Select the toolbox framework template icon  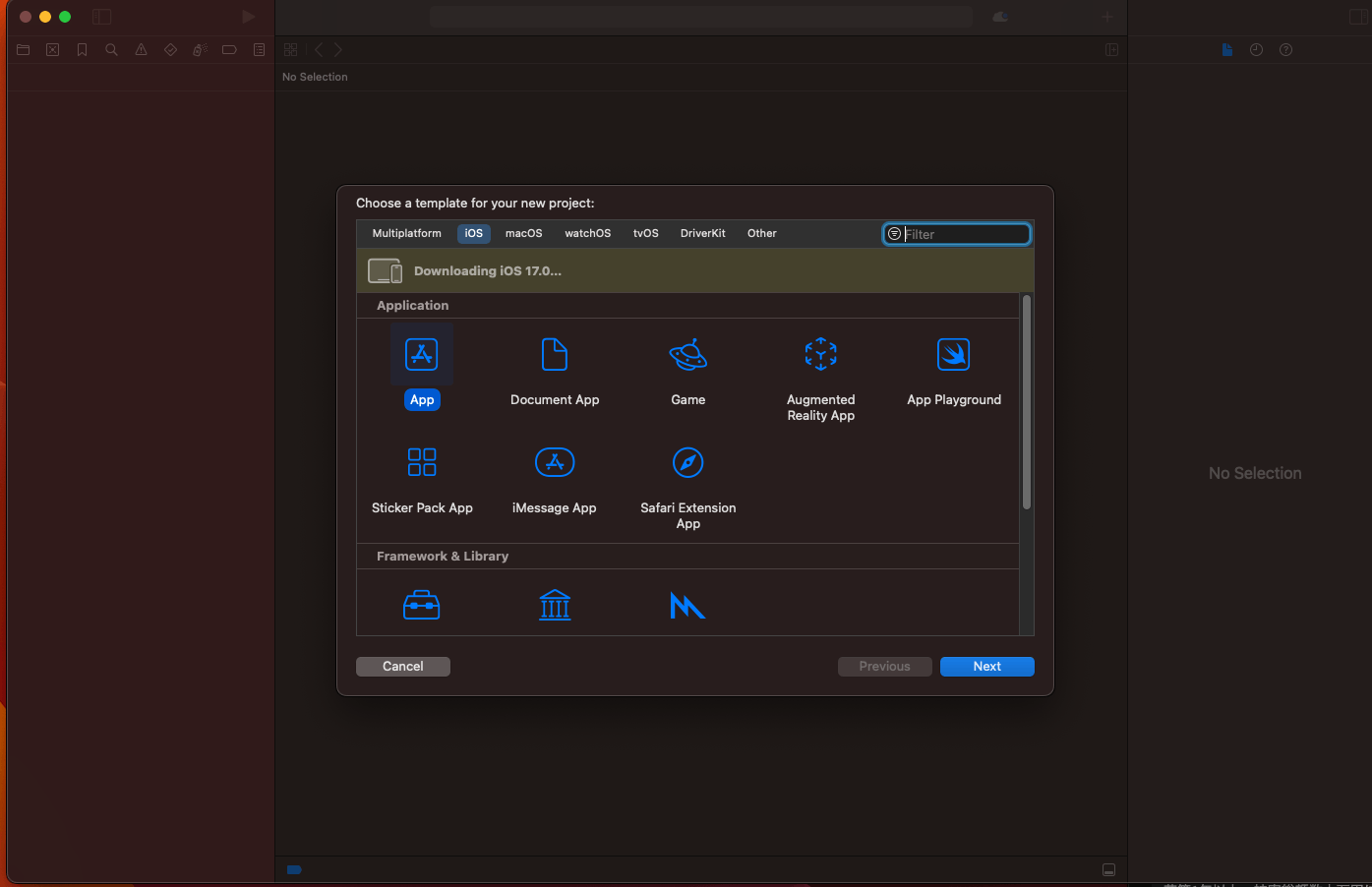click(422, 605)
